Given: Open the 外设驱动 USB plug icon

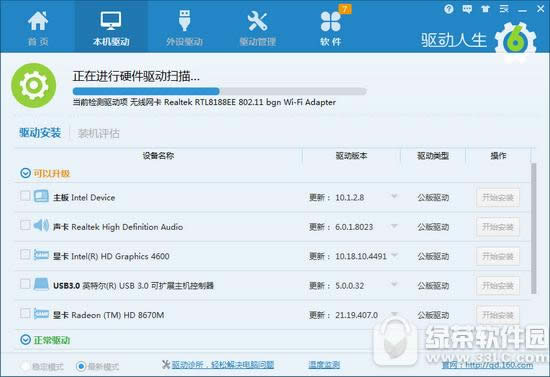Looking at the screenshot, I should 185,21.
